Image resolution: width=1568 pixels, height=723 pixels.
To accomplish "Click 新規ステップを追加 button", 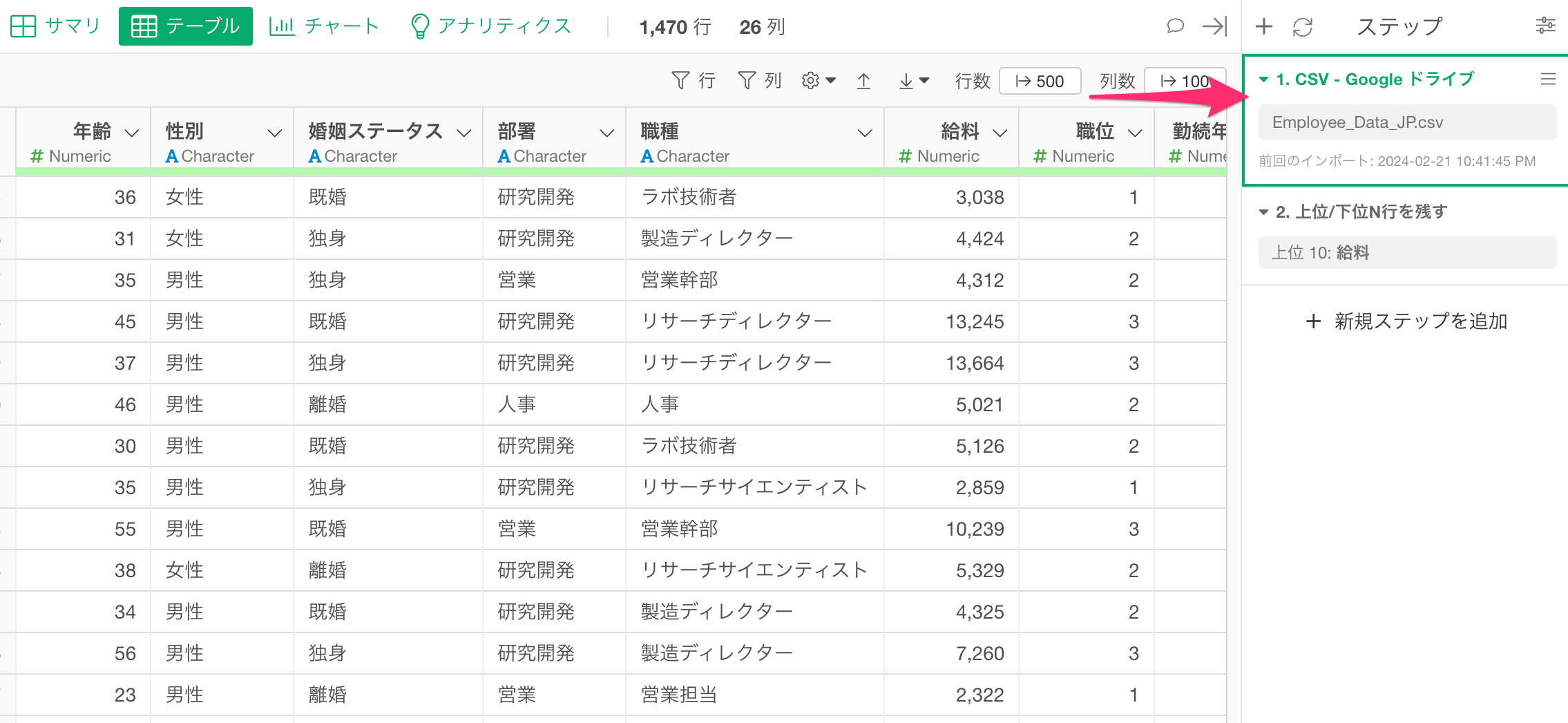I will (1407, 321).
